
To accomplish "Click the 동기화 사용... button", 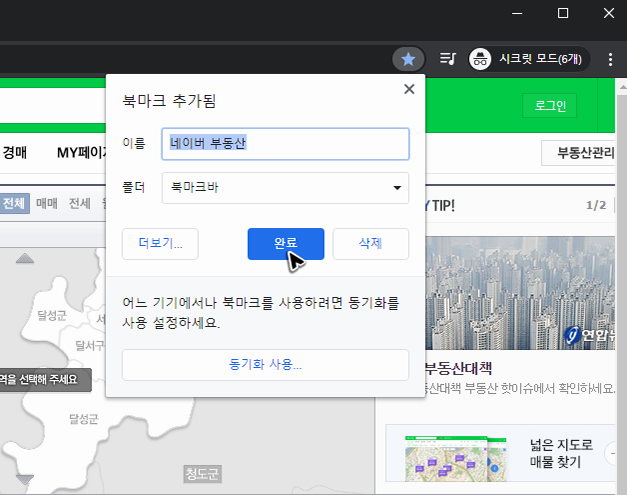I will 265,365.
